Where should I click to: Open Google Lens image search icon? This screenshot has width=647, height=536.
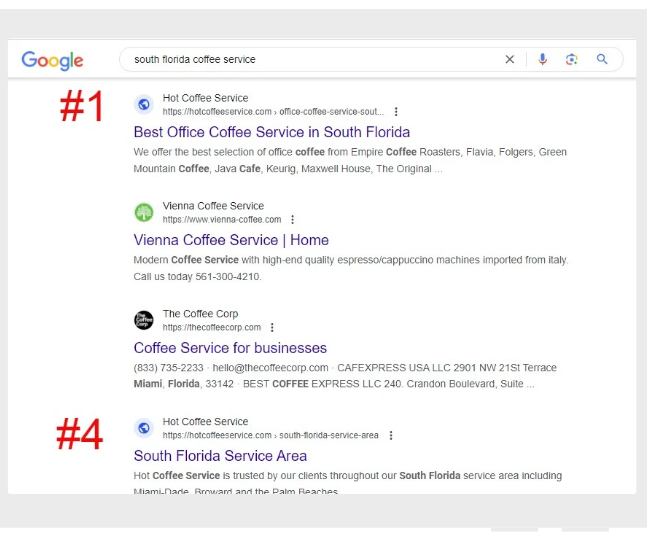pyautogui.click(x=571, y=59)
